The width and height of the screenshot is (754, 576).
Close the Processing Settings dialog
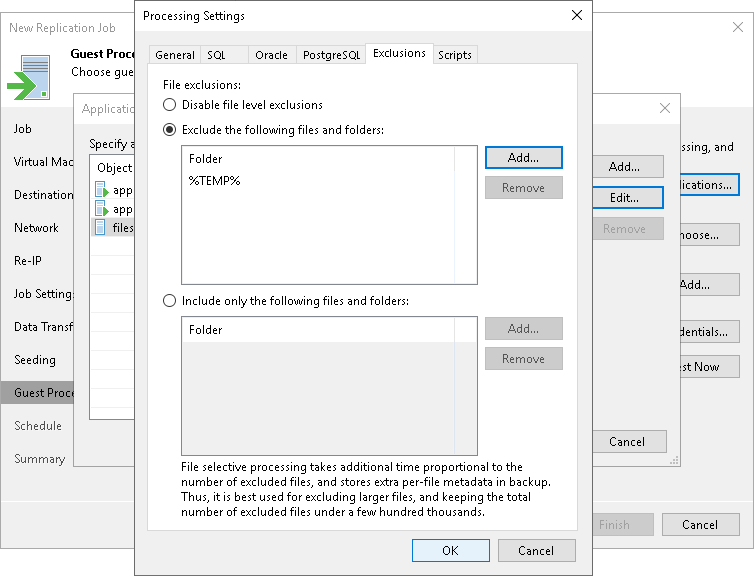tap(577, 15)
